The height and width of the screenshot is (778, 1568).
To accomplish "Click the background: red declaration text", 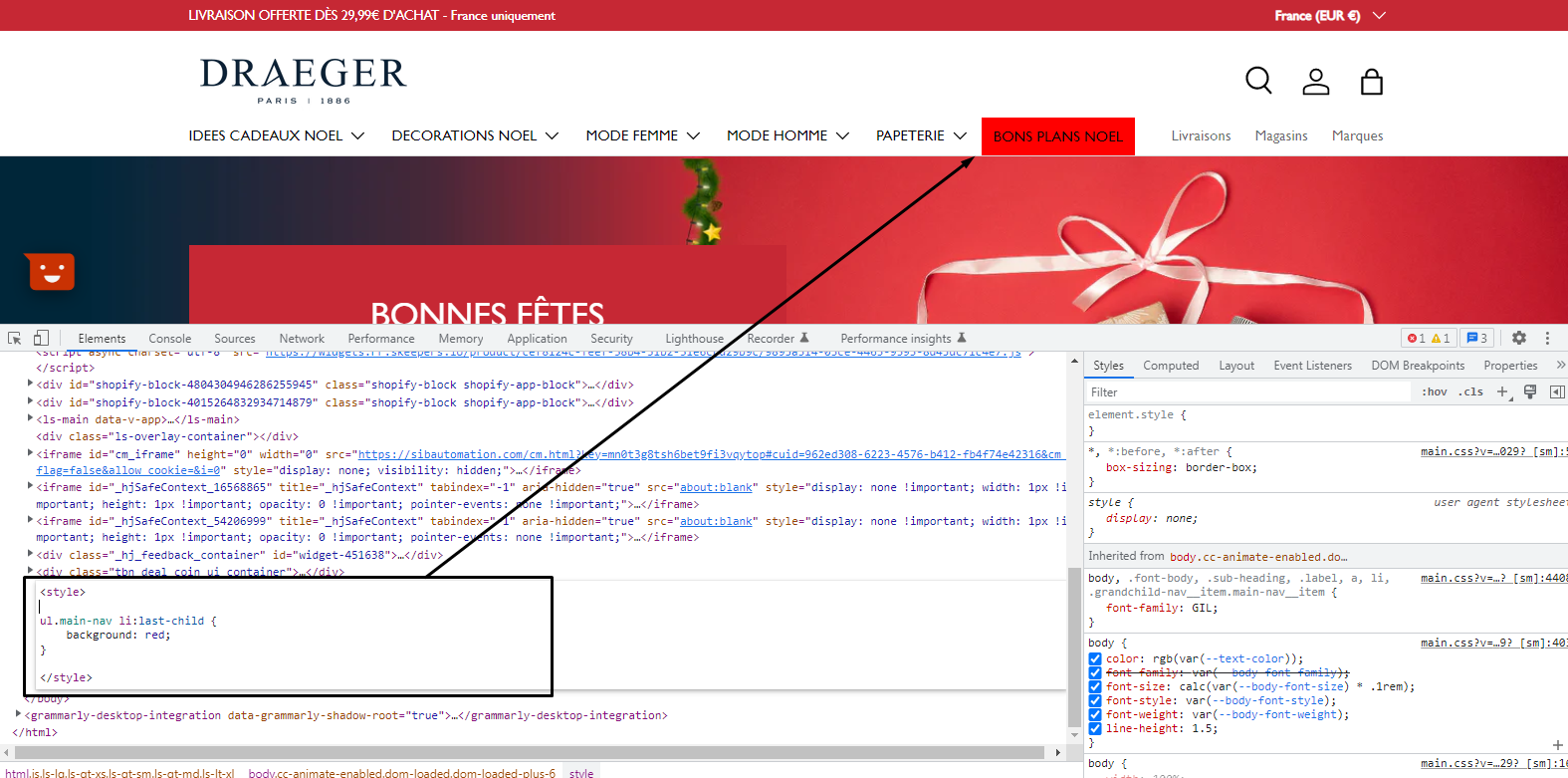I will (x=118, y=635).
